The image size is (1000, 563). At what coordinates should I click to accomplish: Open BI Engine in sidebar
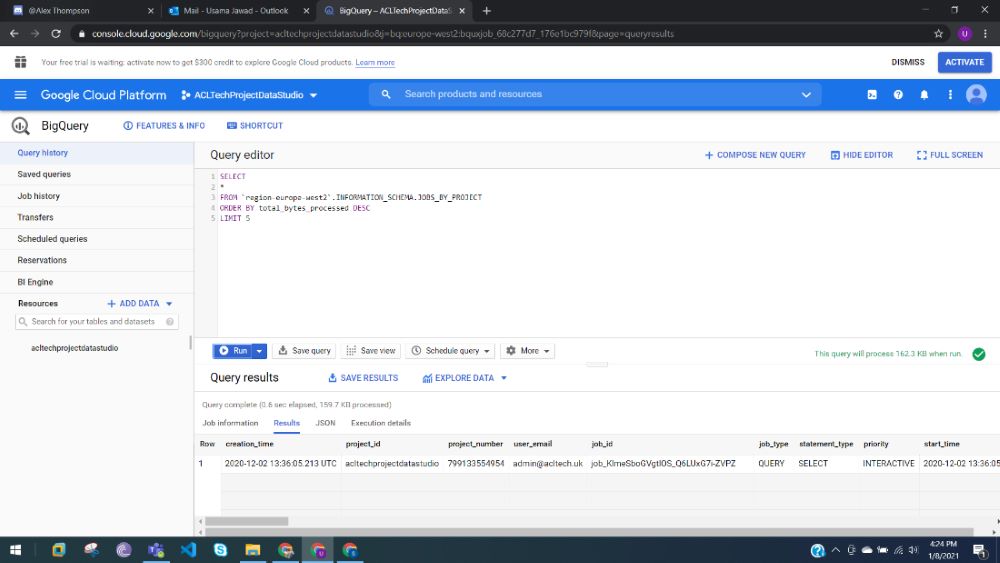(97, 282)
